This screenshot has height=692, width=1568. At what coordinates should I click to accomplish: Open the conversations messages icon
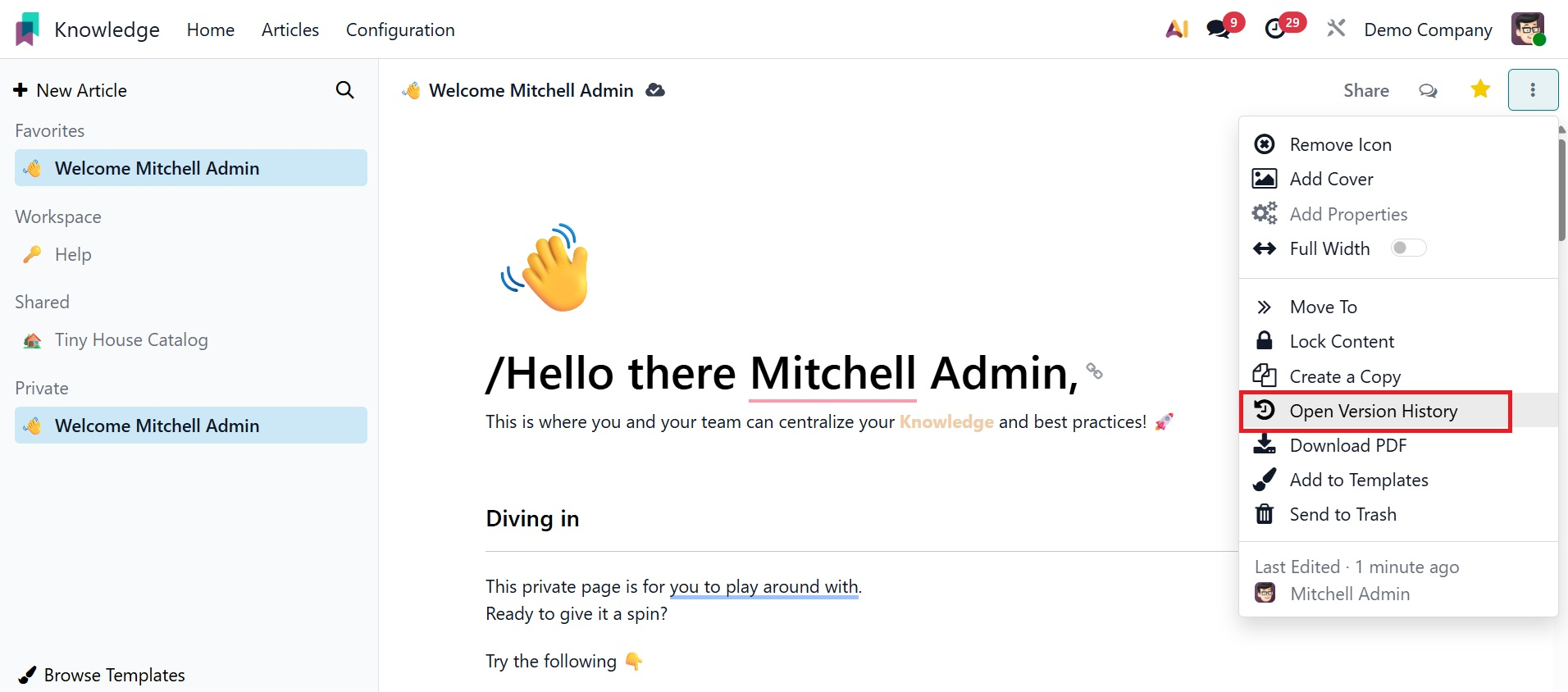(1219, 30)
